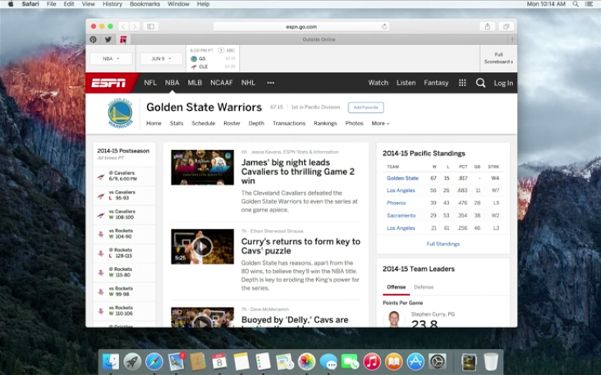Select NFL in the ESPN navigation
The image size is (601, 375).
pyautogui.click(x=150, y=83)
